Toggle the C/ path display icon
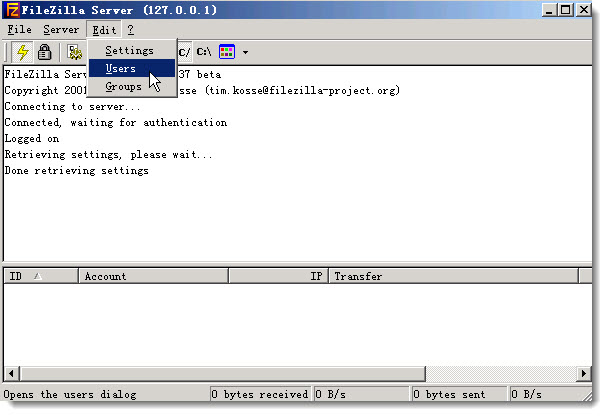The width and height of the screenshot is (607, 416). tap(185, 52)
